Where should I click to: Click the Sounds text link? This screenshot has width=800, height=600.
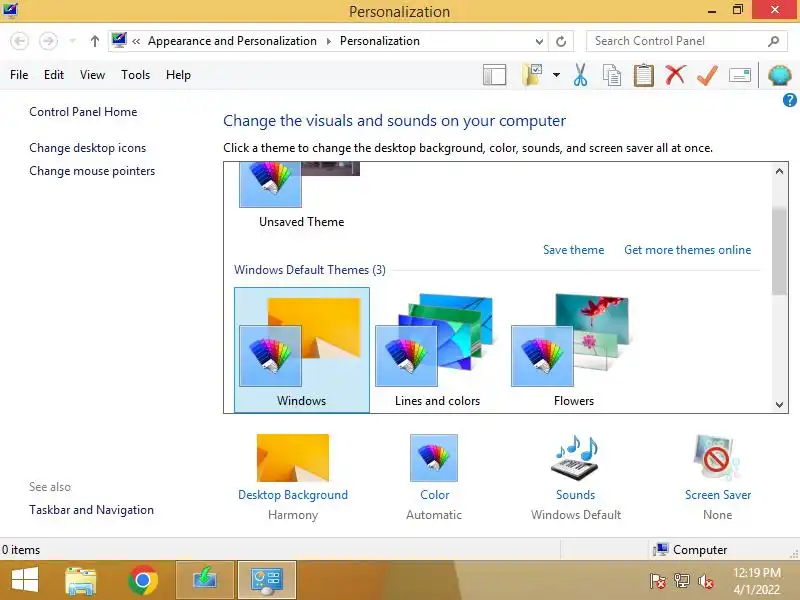point(576,495)
